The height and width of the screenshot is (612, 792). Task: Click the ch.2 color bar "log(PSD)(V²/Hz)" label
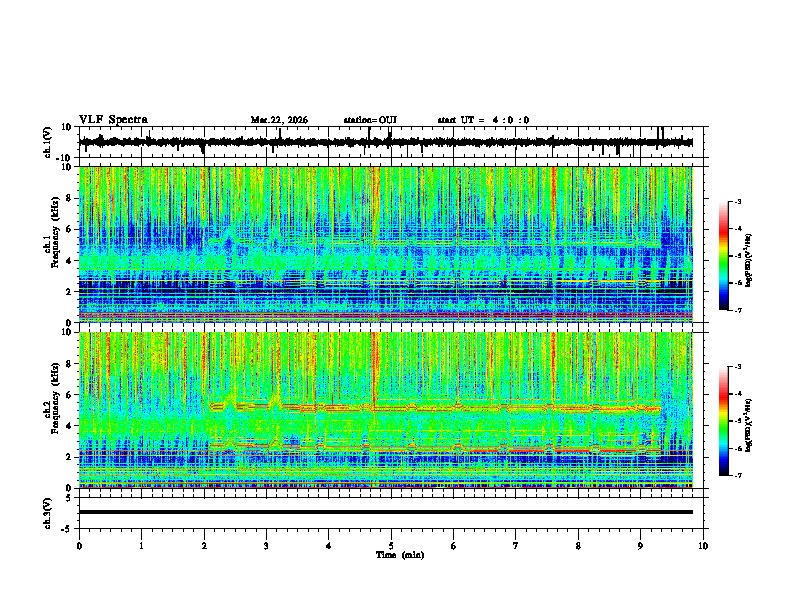click(x=749, y=425)
